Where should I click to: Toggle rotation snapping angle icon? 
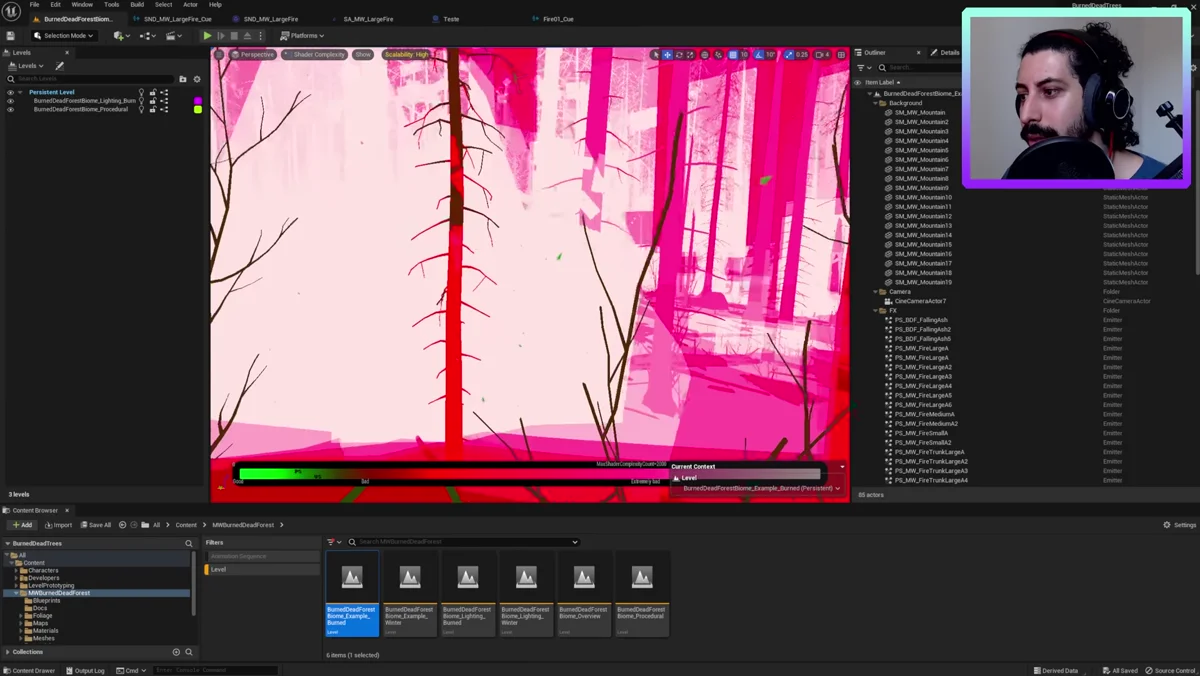[759, 54]
